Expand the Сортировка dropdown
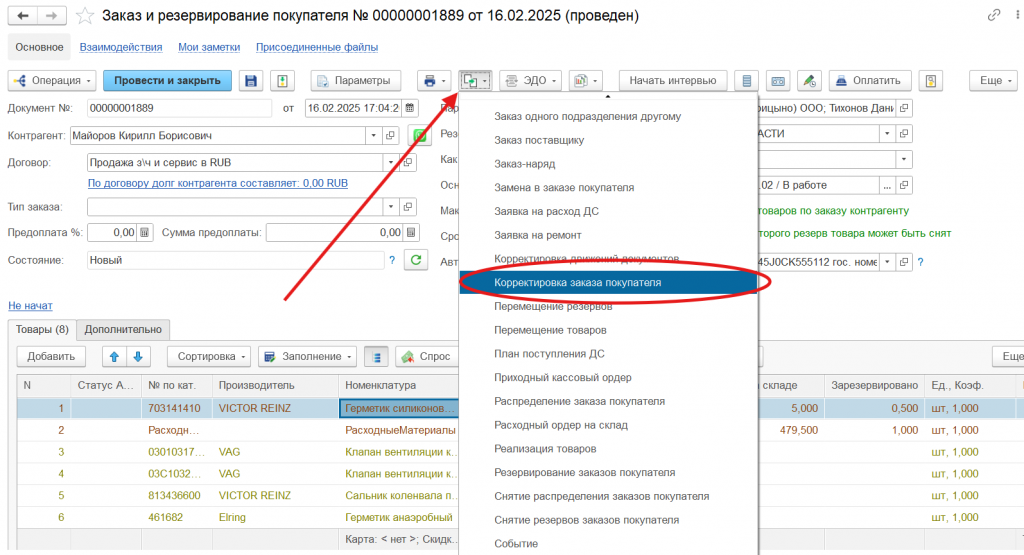 click(x=209, y=356)
